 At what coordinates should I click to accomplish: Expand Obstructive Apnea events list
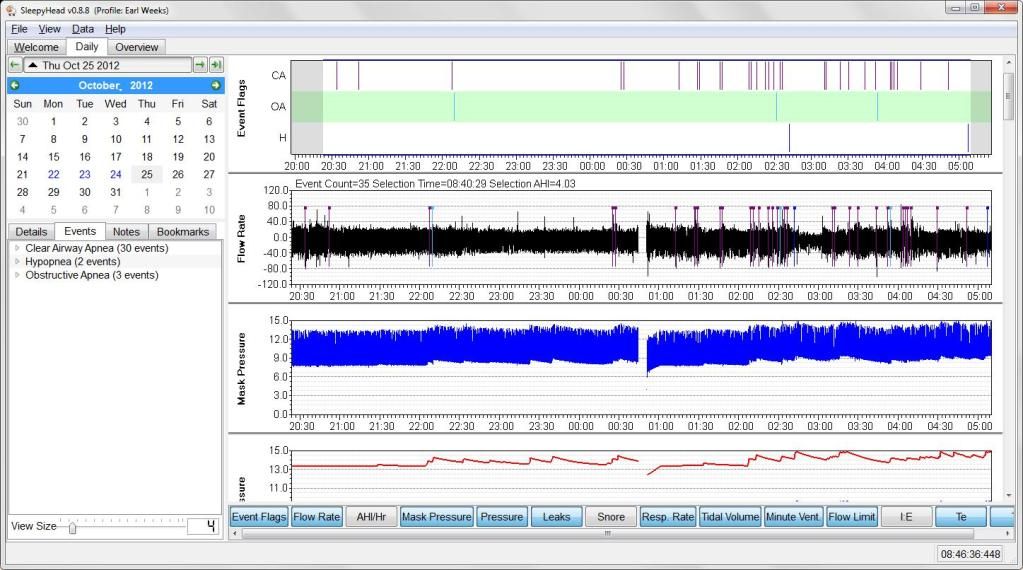pos(17,275)
